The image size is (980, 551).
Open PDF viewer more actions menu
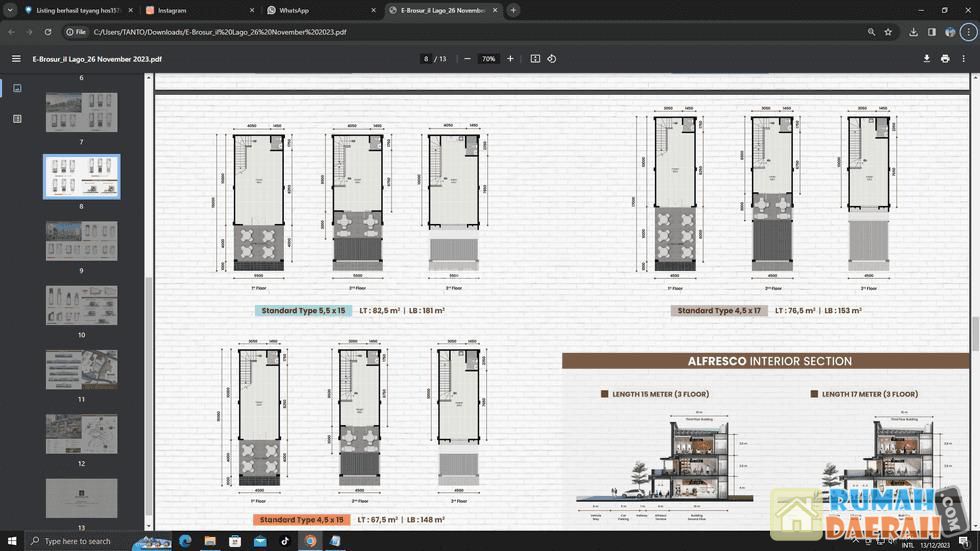(x=964, y=59)
